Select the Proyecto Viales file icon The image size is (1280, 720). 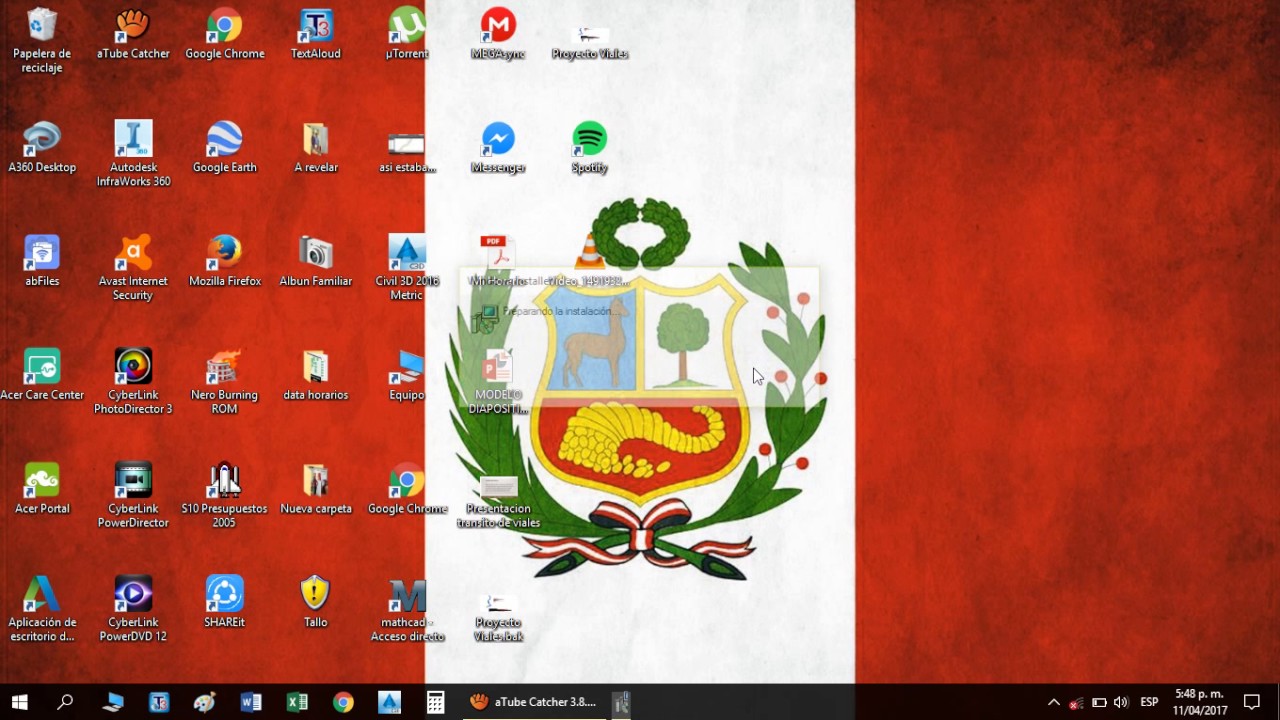click(x=590, y=34)
